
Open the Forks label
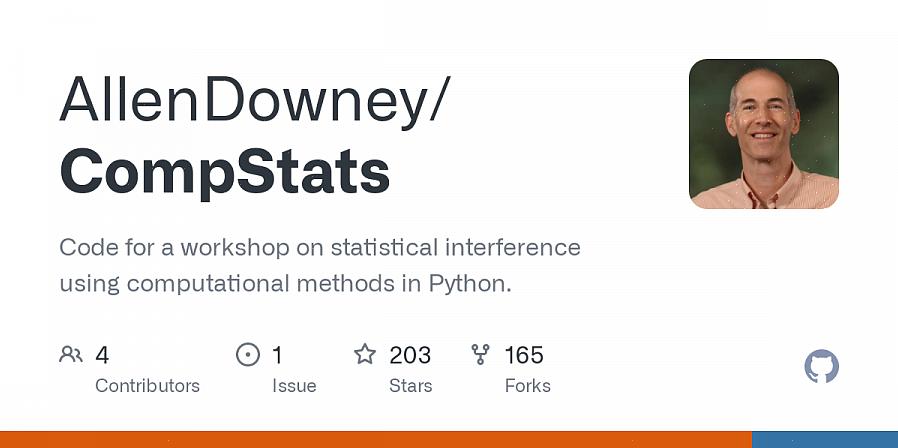coord(528,385)
